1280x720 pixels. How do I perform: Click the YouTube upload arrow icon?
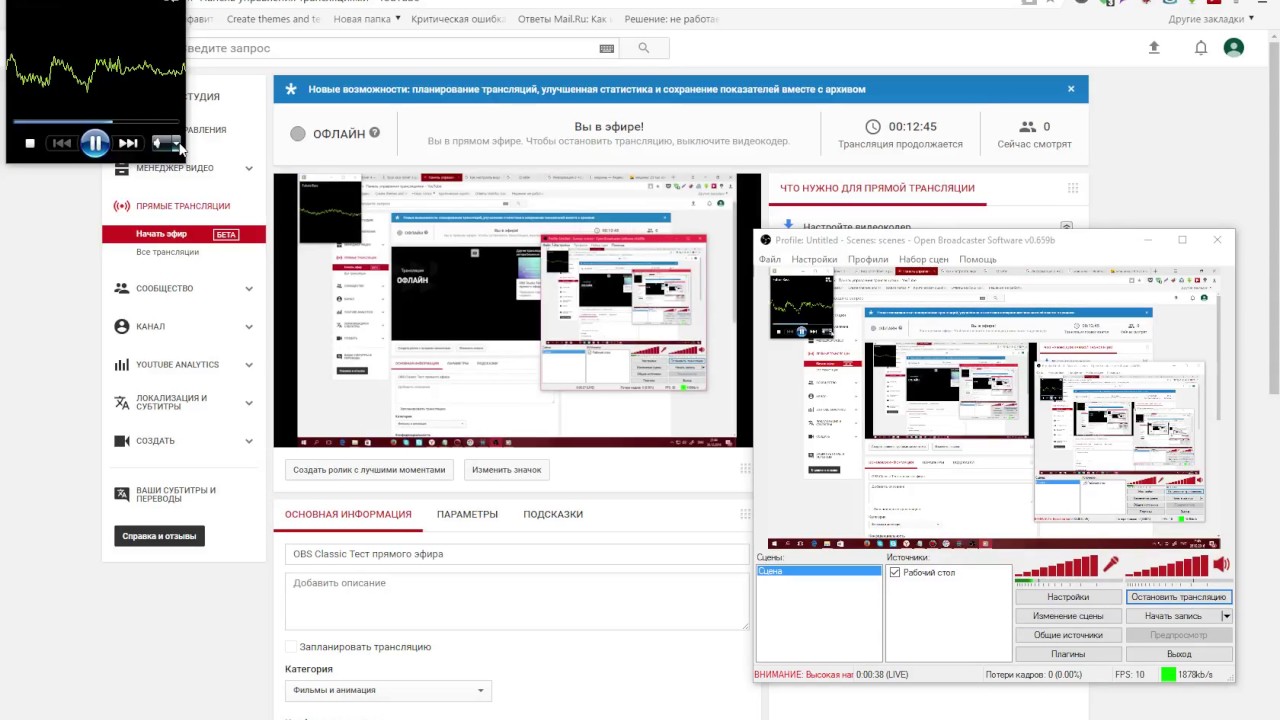pyautogui.click(x=1154, y=48)
